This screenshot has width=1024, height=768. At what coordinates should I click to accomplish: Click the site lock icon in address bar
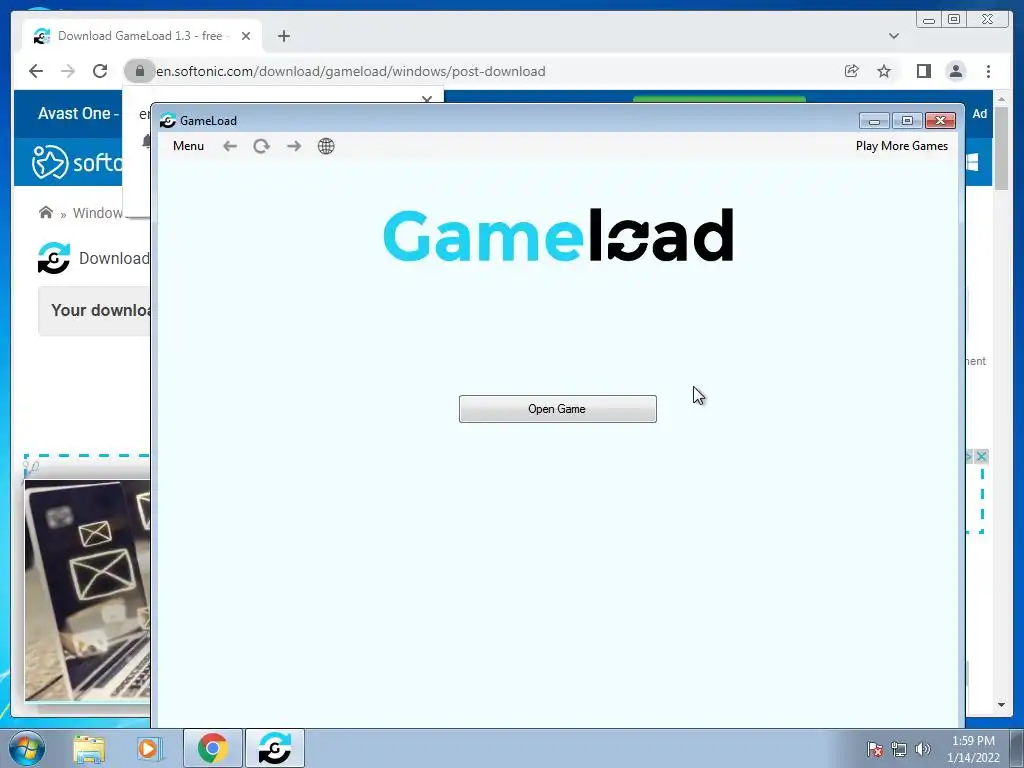click(x=139, y=71)
